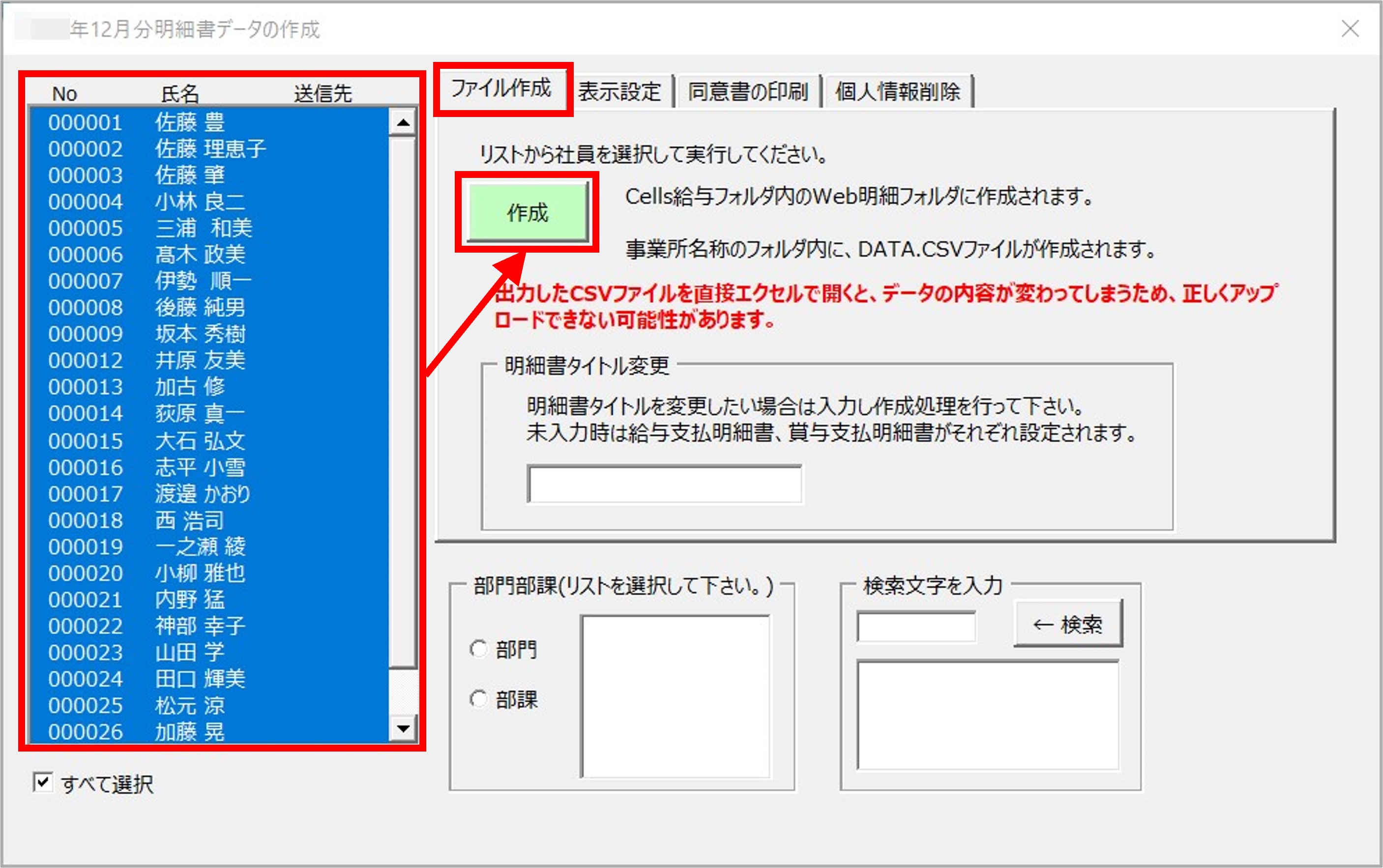Select the 部門 radio option
Image resolution: width=1383 pixels, height=868 pixels.
(478, 648)
